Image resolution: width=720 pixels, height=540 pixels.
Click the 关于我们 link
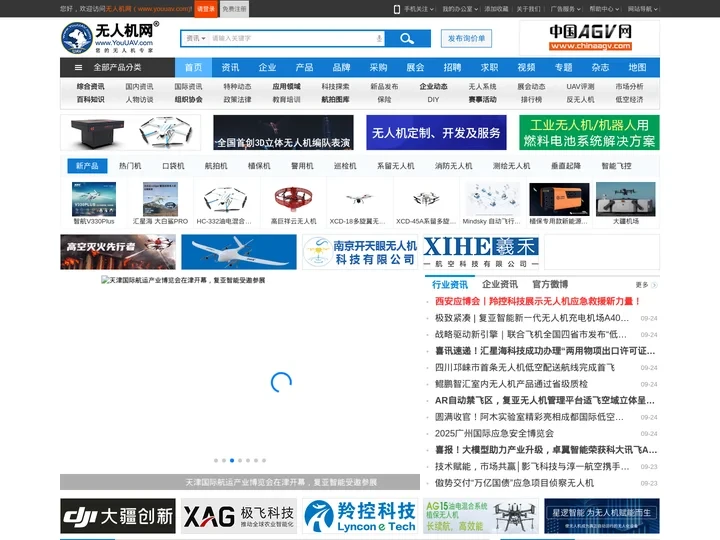(529, 9)
